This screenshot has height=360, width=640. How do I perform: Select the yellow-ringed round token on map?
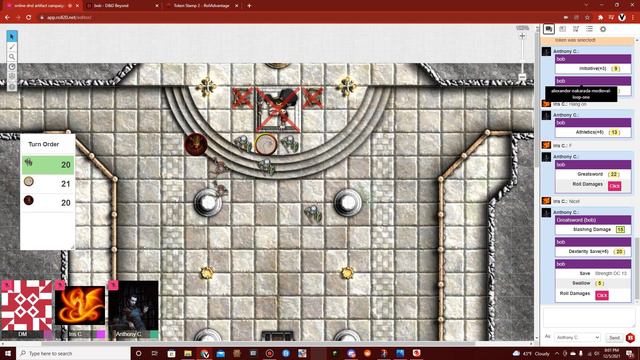(266, 144)
